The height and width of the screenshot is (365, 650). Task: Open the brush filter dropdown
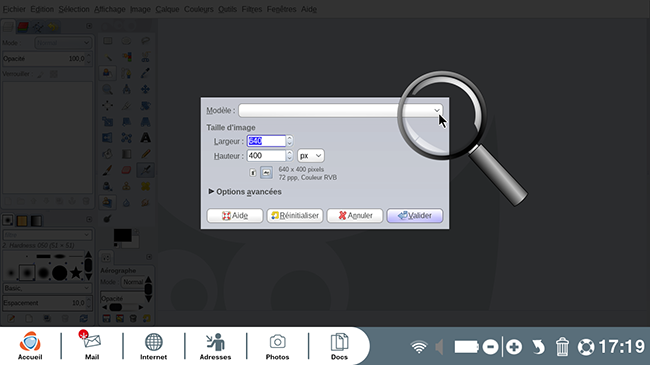tap(47, 235)
